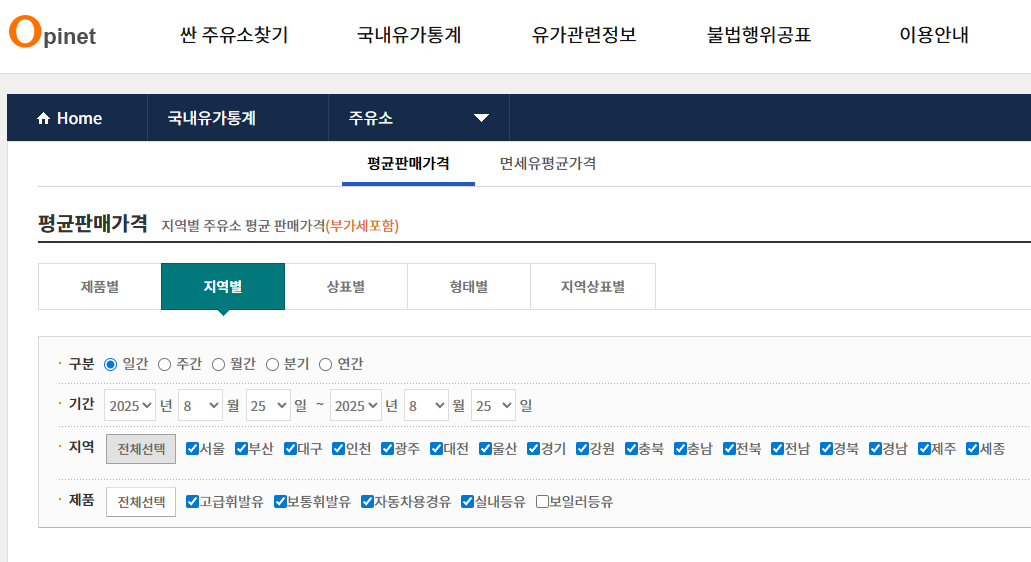Click the Home house icon
This screenshot has height=562, width=1031.
click(43, 118)
